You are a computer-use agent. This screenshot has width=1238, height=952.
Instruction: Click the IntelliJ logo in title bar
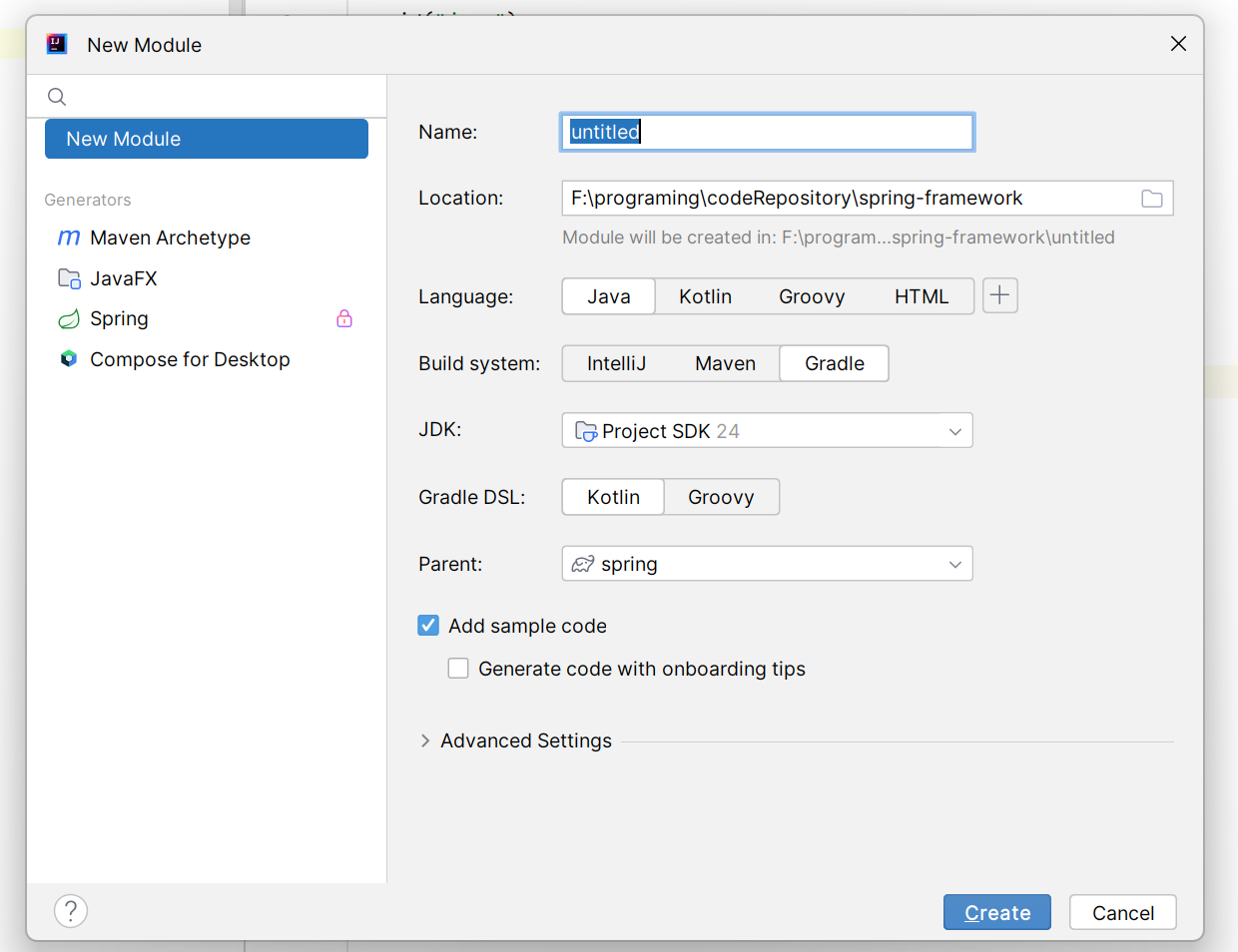(x=57, y=44)
